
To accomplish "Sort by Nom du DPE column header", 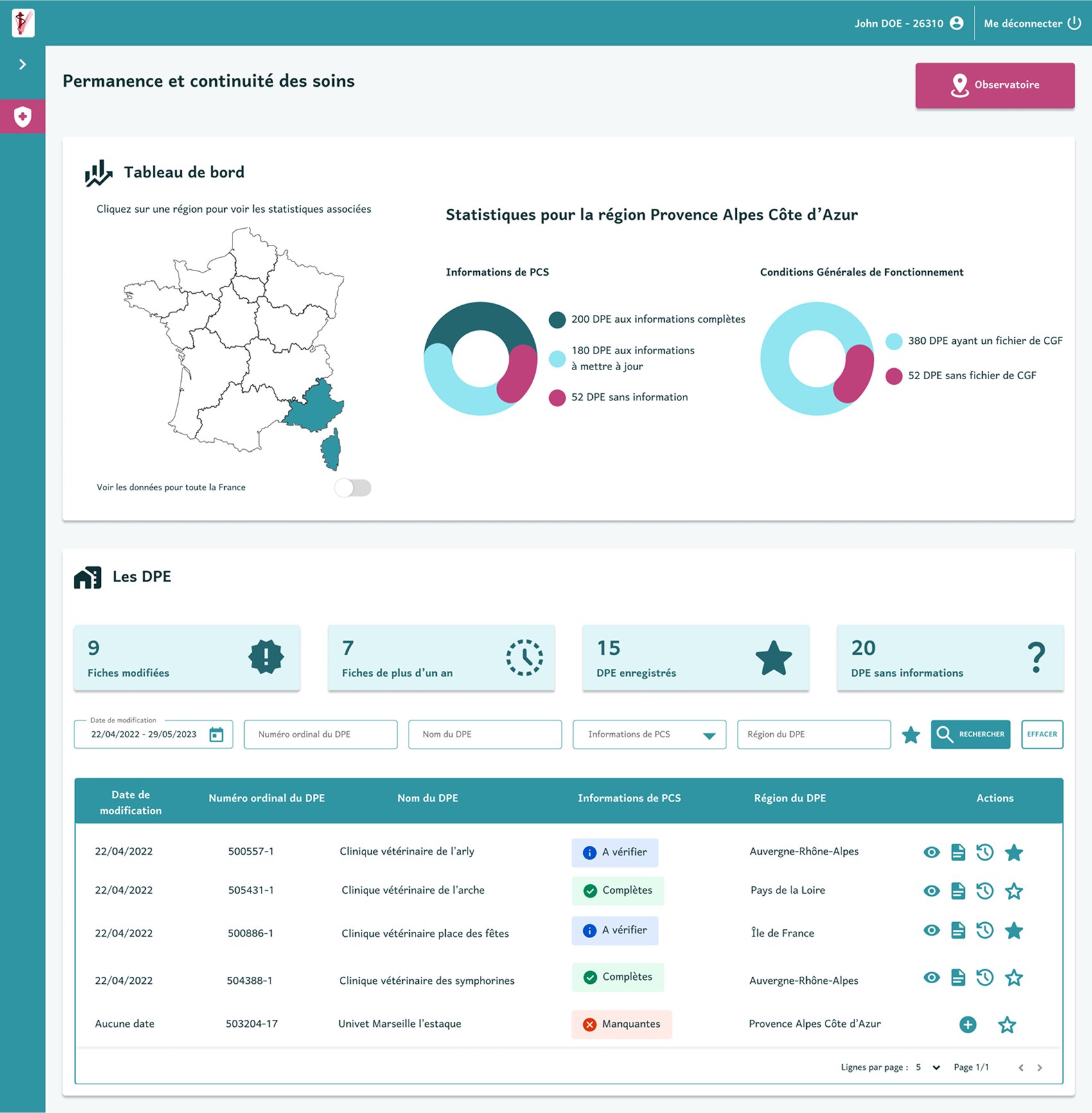I will (428, 798).
